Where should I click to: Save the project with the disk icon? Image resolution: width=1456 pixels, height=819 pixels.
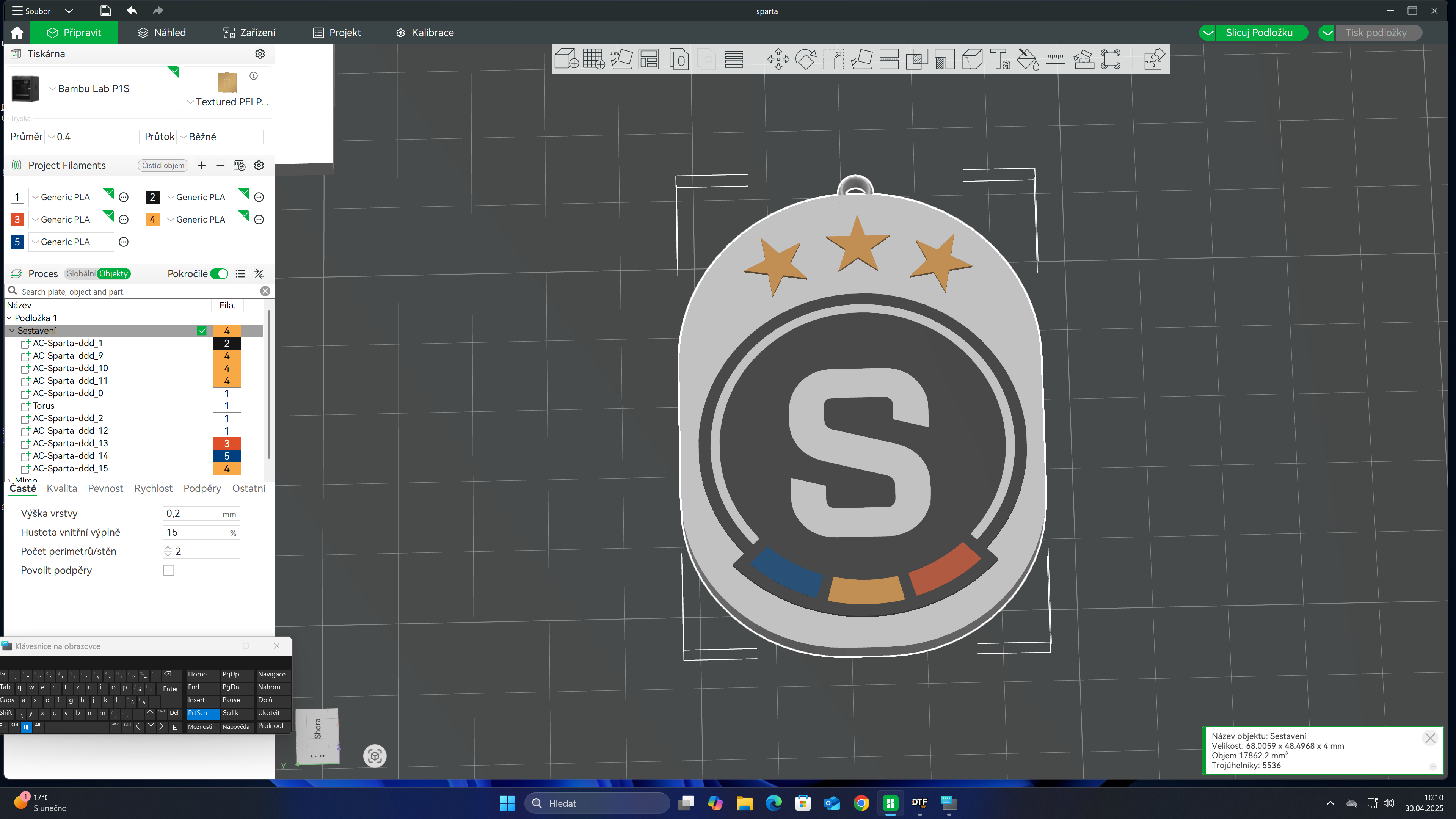tap(106, 11)
